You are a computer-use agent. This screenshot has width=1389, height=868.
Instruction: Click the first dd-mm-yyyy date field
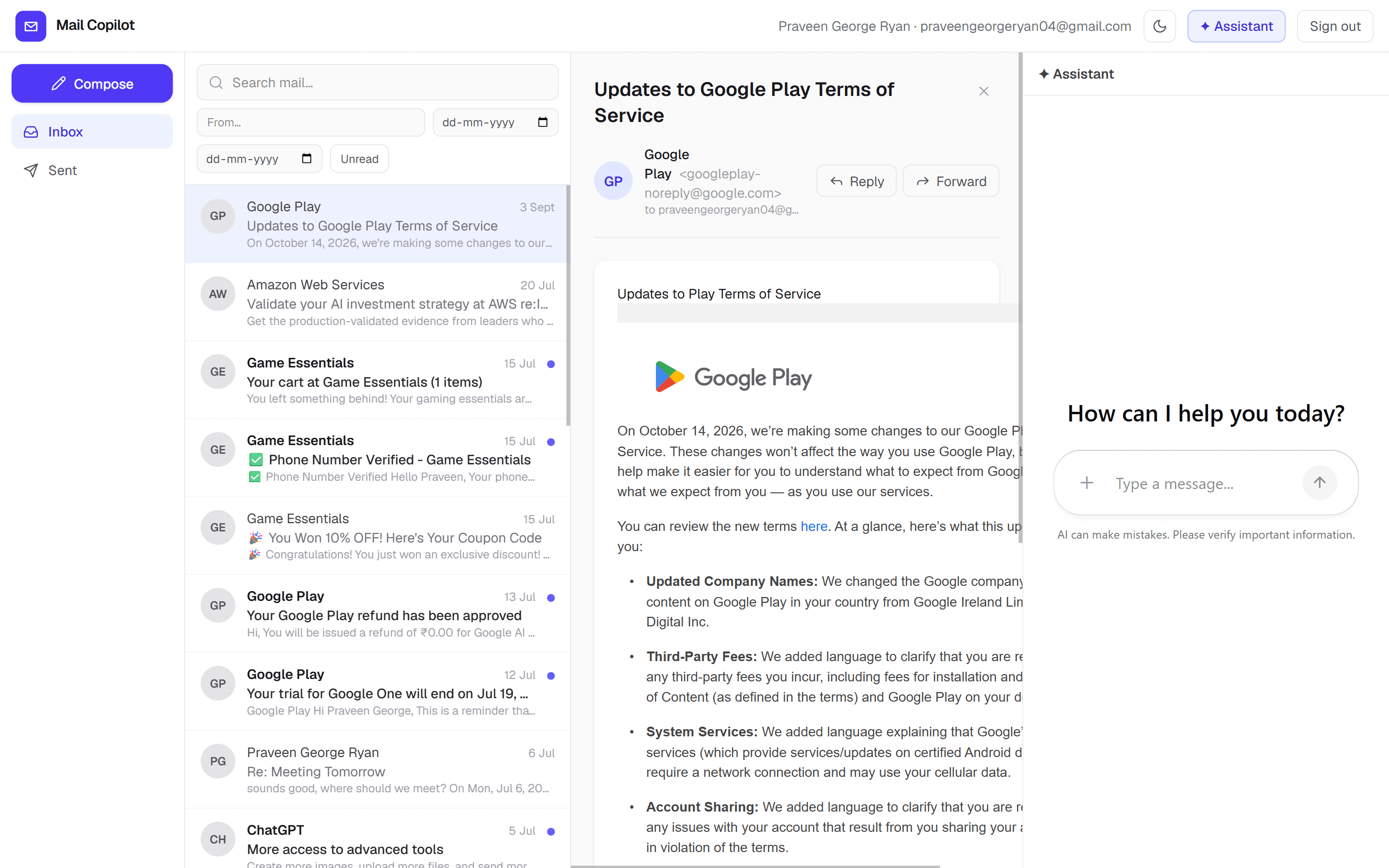pyautogui.click(x=495, y=122)
